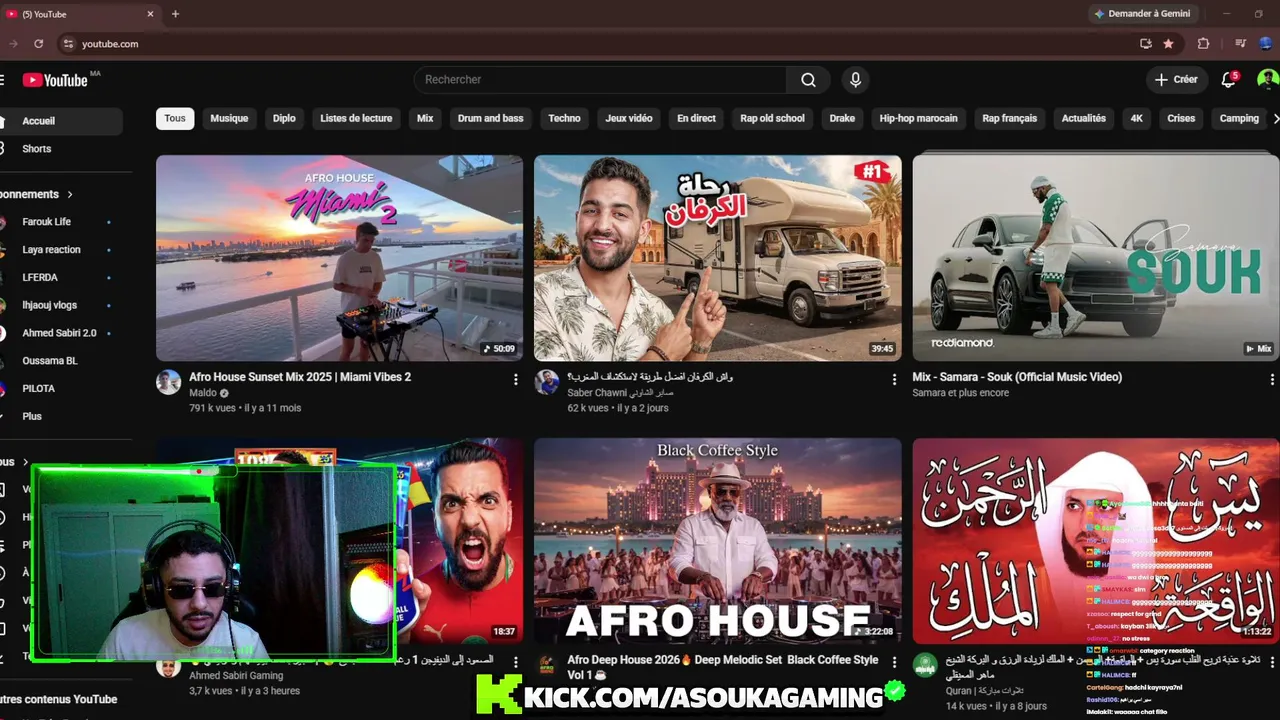Open options menu for Afro House Sunset Mix
The image size is (1280, 720).
(x=516, y=380)
